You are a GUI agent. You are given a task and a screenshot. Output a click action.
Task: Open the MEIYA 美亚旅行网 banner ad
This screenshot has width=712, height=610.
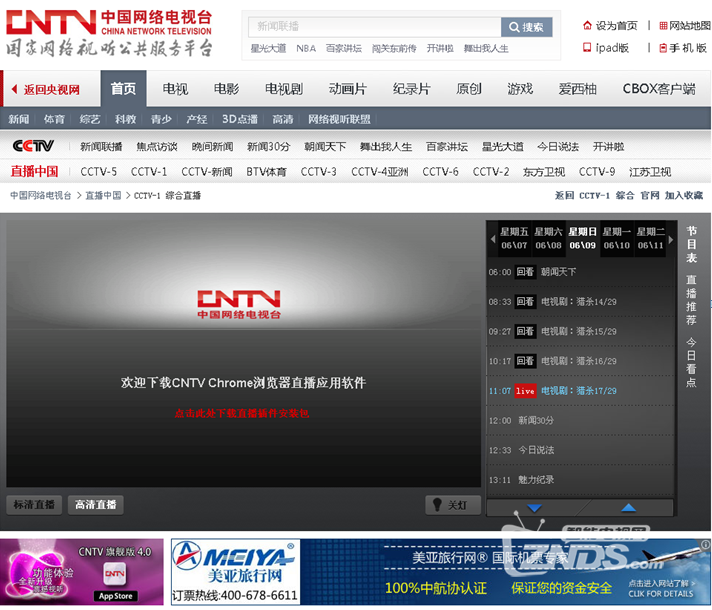tap(441, 572)
